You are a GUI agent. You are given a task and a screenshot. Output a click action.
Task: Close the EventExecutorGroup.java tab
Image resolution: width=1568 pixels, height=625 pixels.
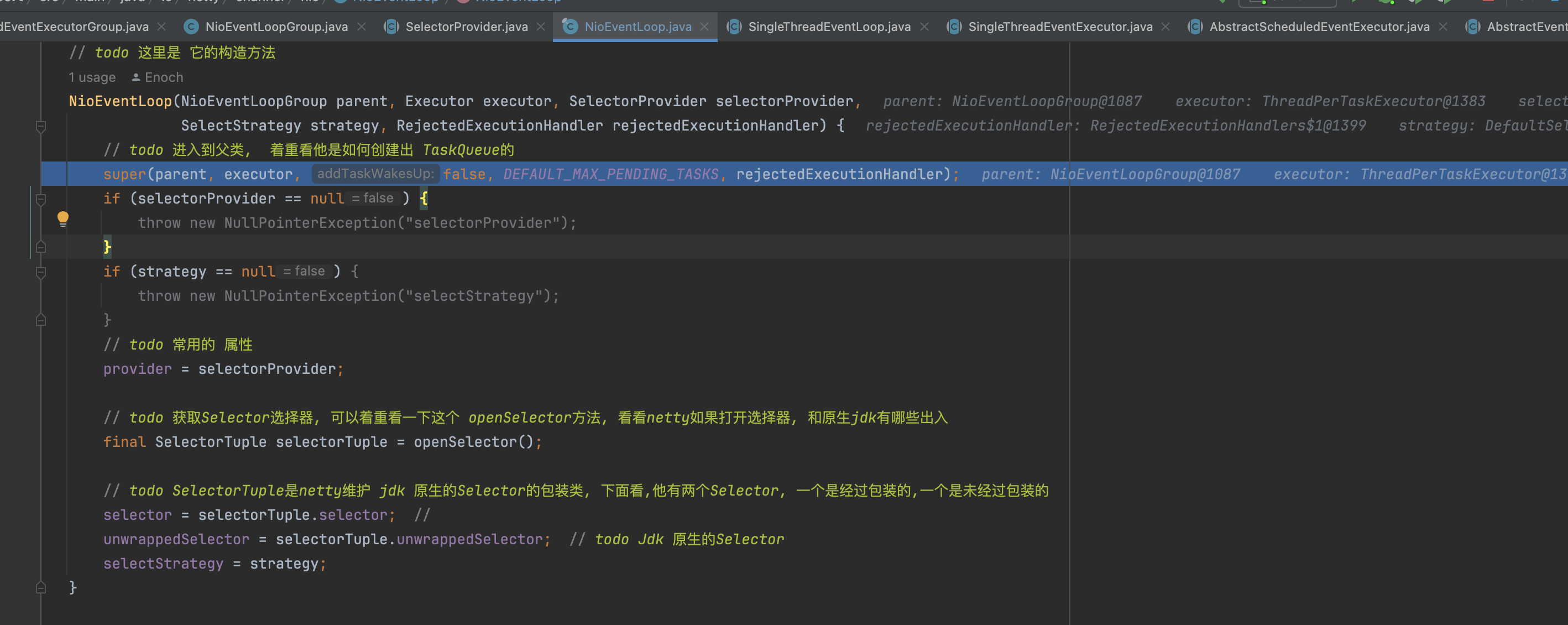[x=161, y=27]
